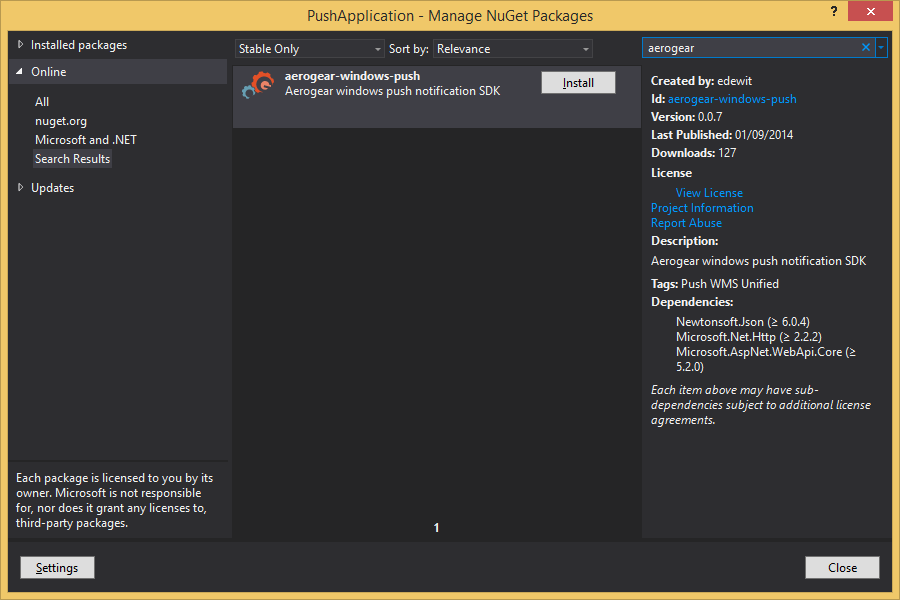The image size is (900, 600).
Task: Show the Search Results list
Action: click(72, 158)
